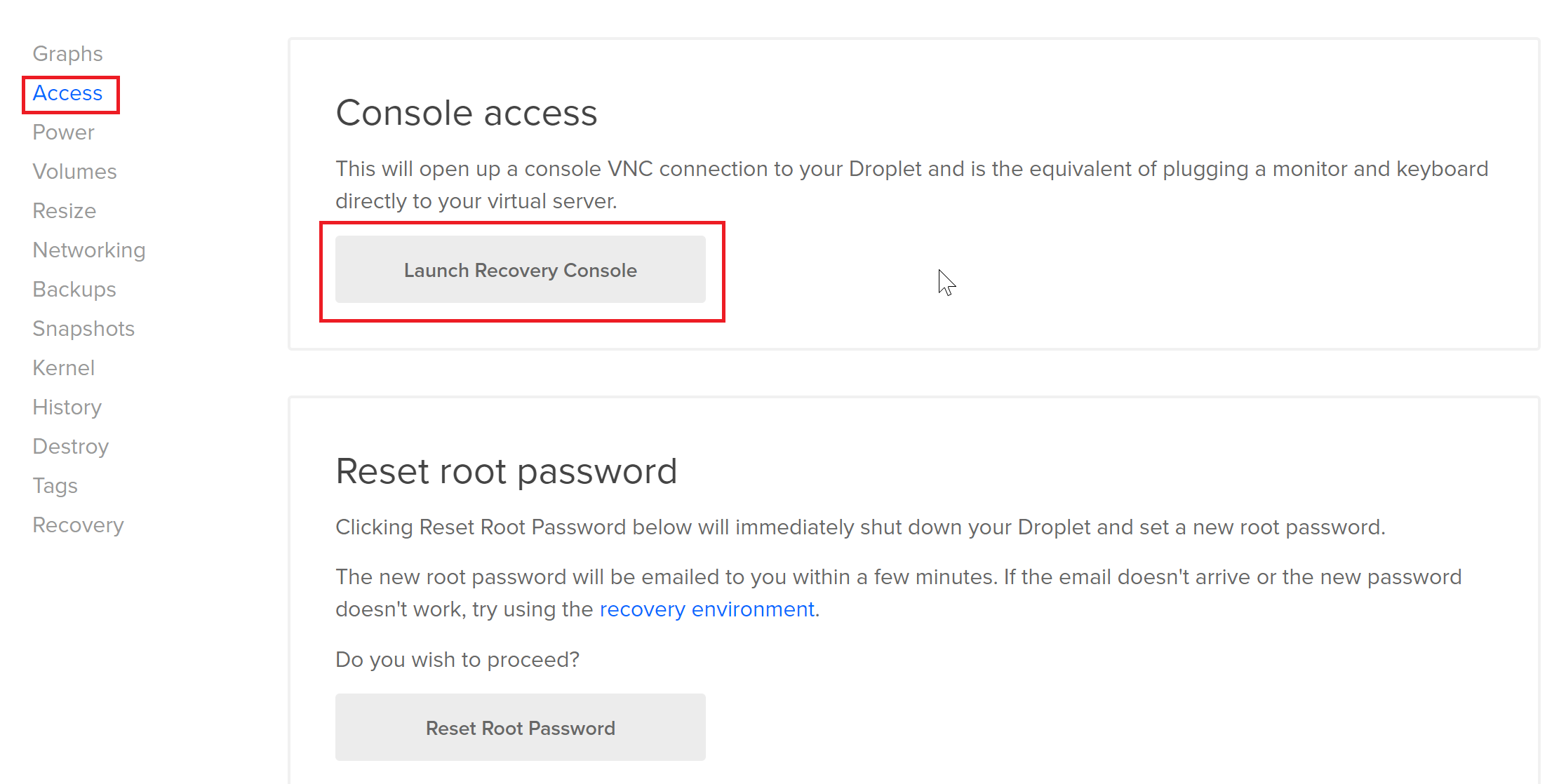
Task: Select Tags in the sidebar
Action: point(55,486)
